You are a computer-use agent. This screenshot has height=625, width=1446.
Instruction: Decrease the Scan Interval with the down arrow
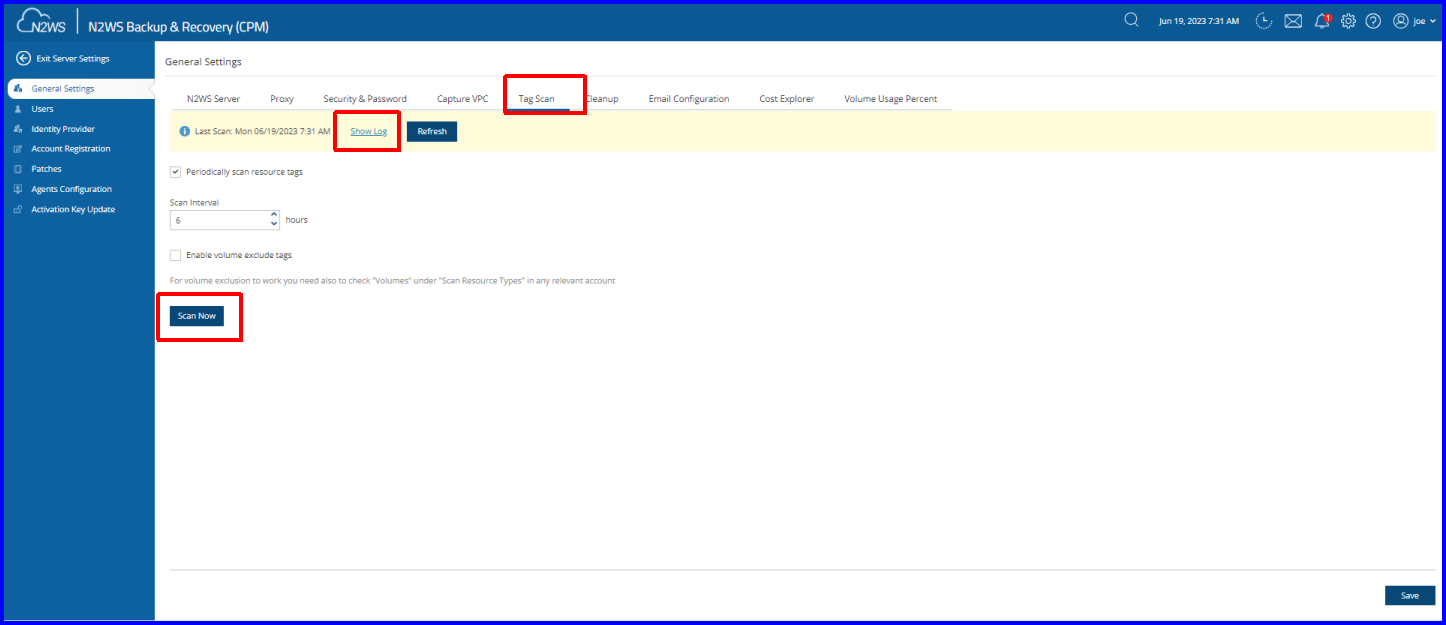(x=275, y=224)
